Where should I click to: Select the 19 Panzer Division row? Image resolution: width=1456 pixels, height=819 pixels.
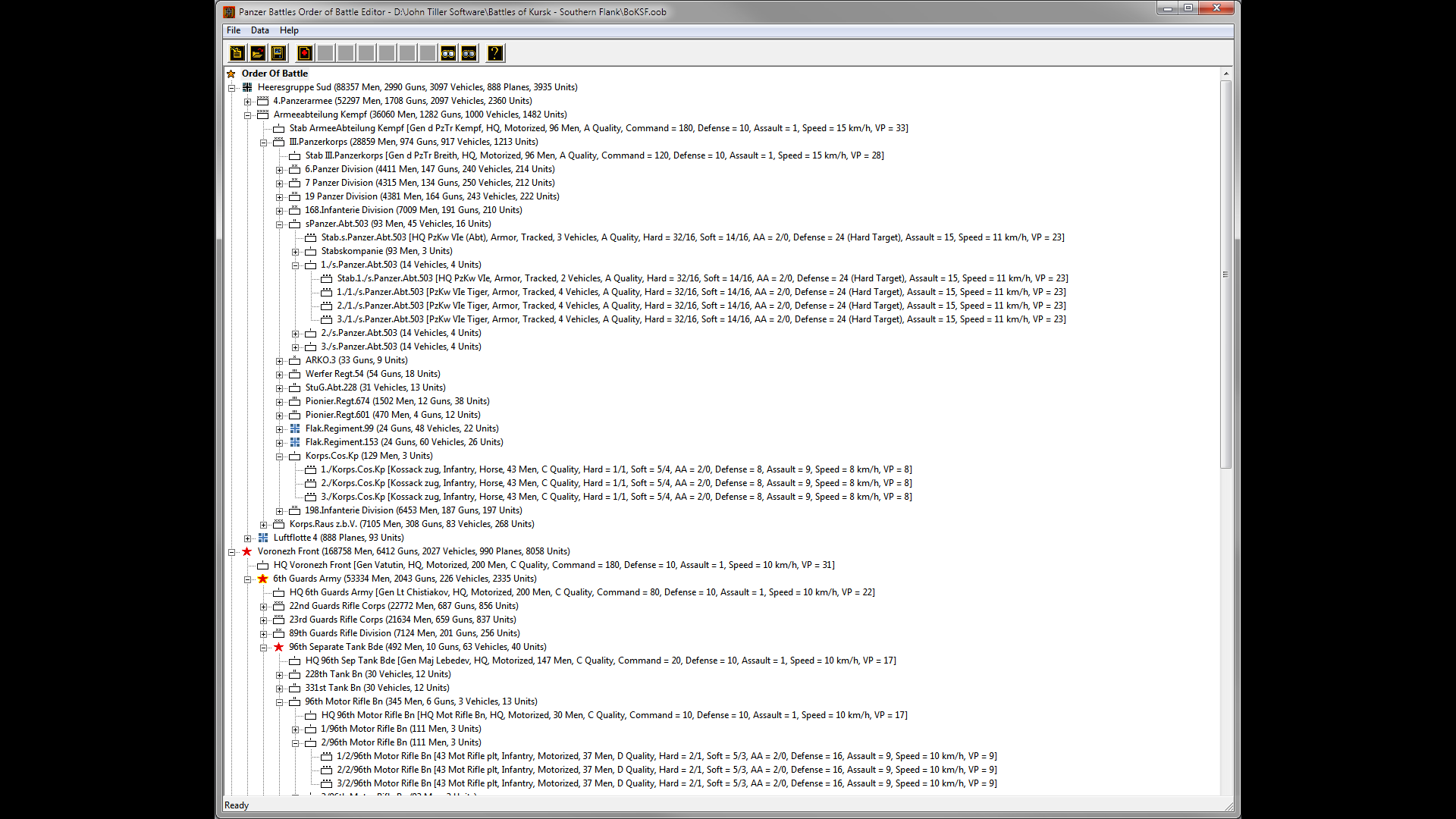point(432,196)
